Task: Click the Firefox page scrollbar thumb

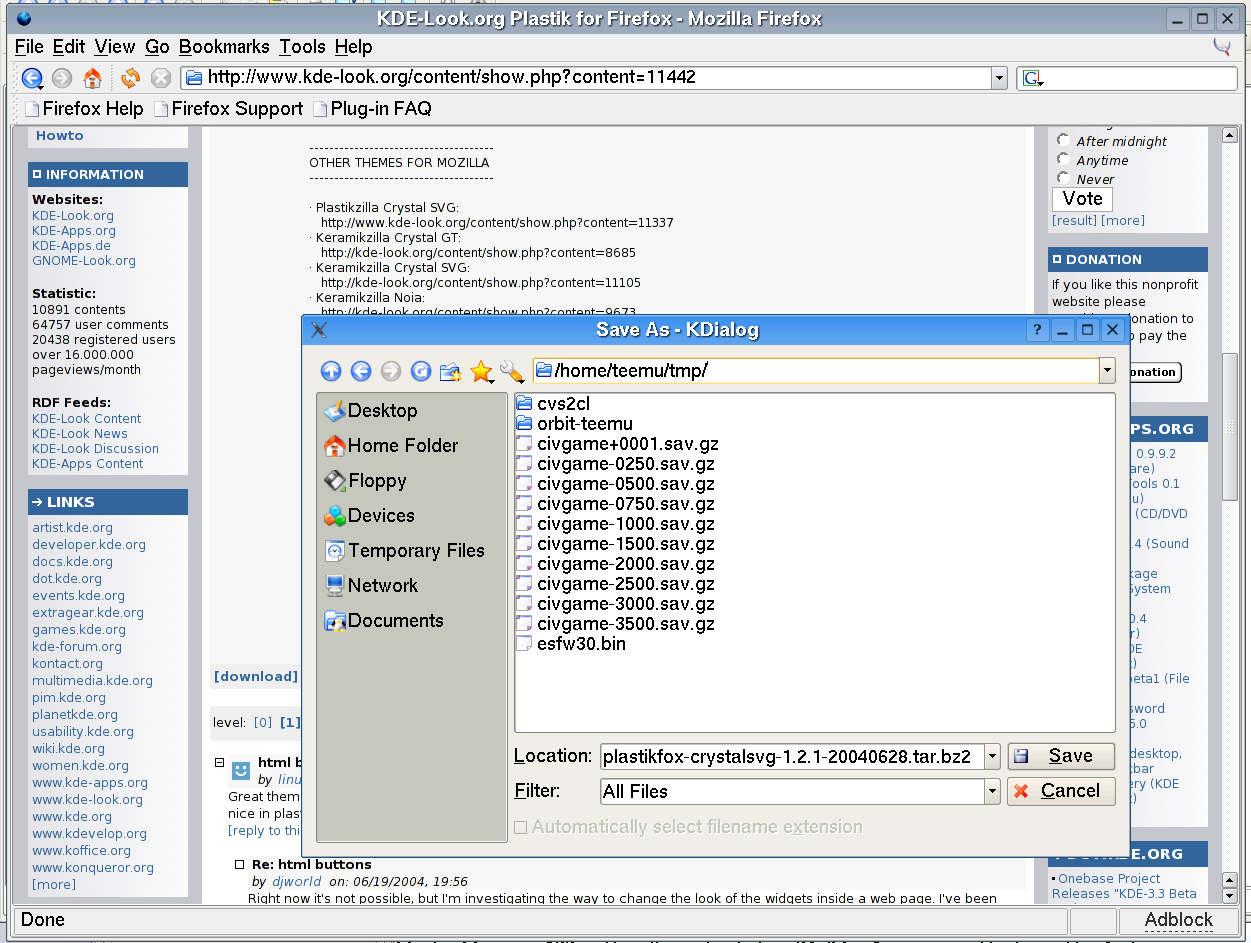Action: tap(1230, 425)
